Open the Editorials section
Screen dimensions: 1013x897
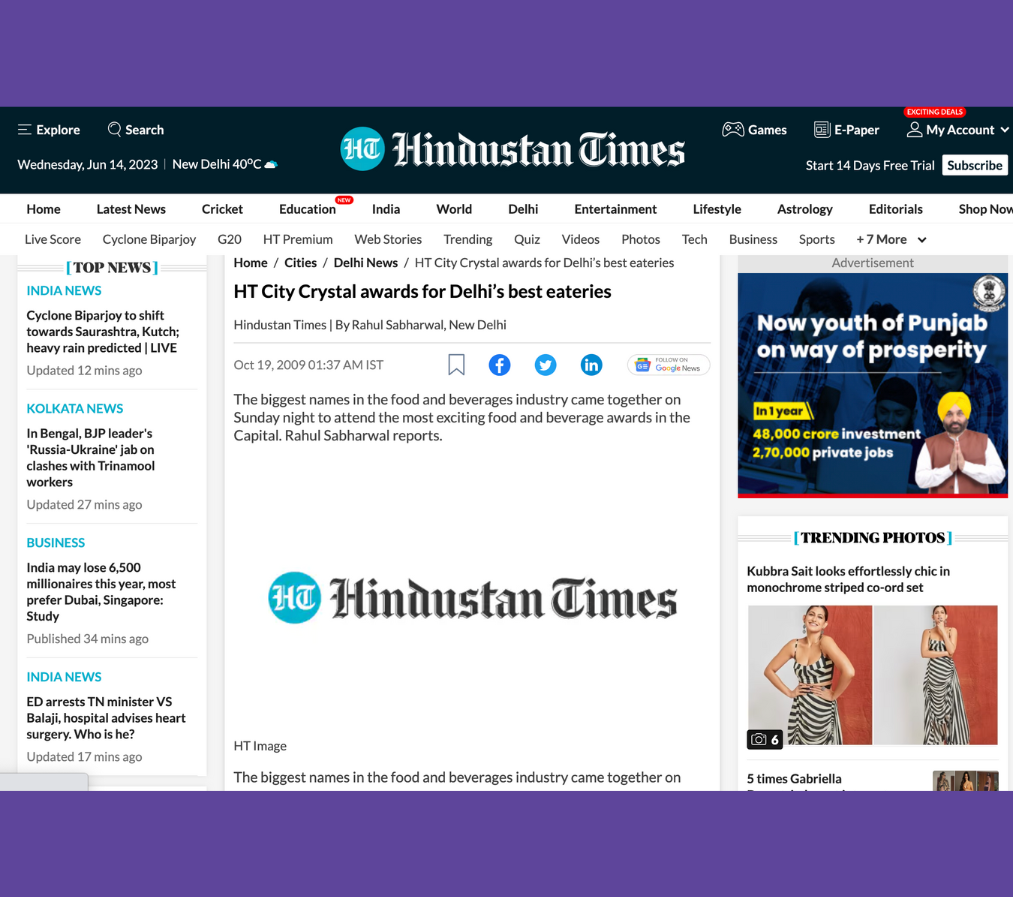point(895,209)
